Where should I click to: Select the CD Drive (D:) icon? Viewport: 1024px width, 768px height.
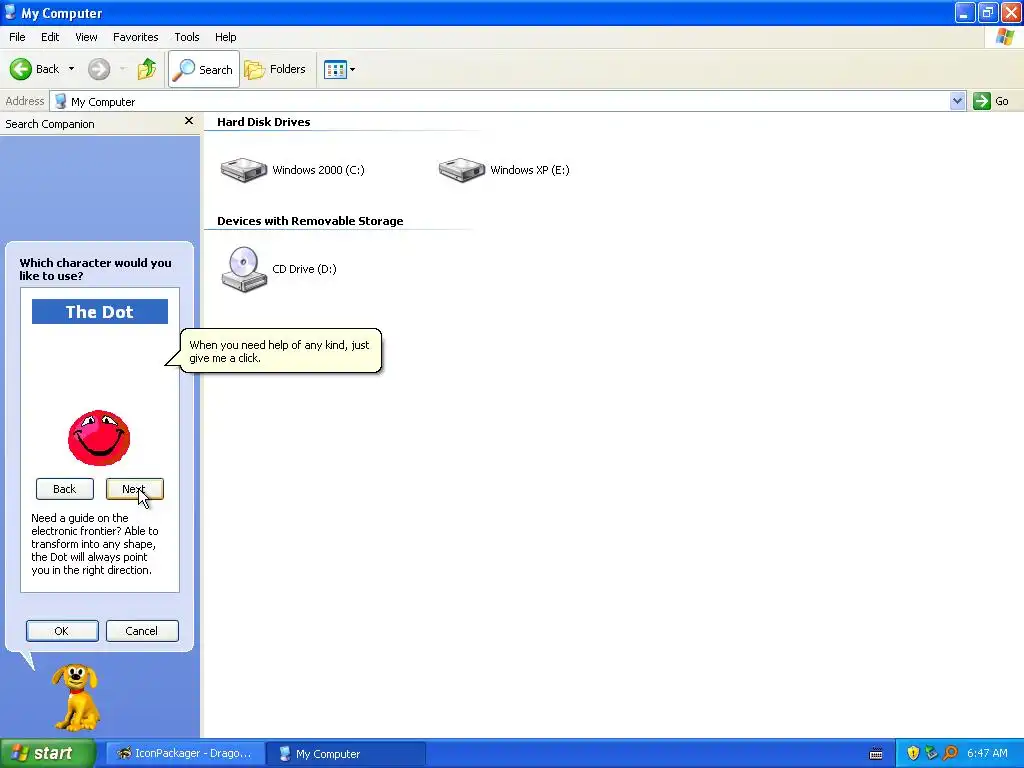(279, 269)
